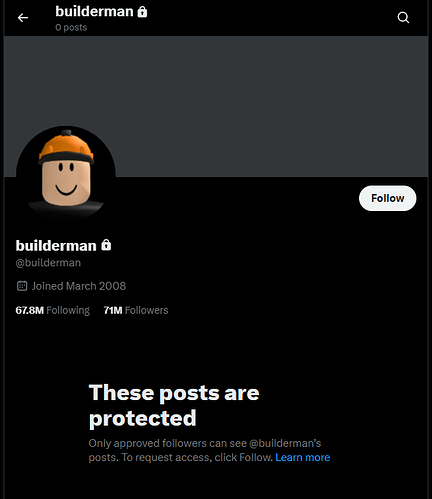Open the builderman hard-hat avatar picture

66,175
